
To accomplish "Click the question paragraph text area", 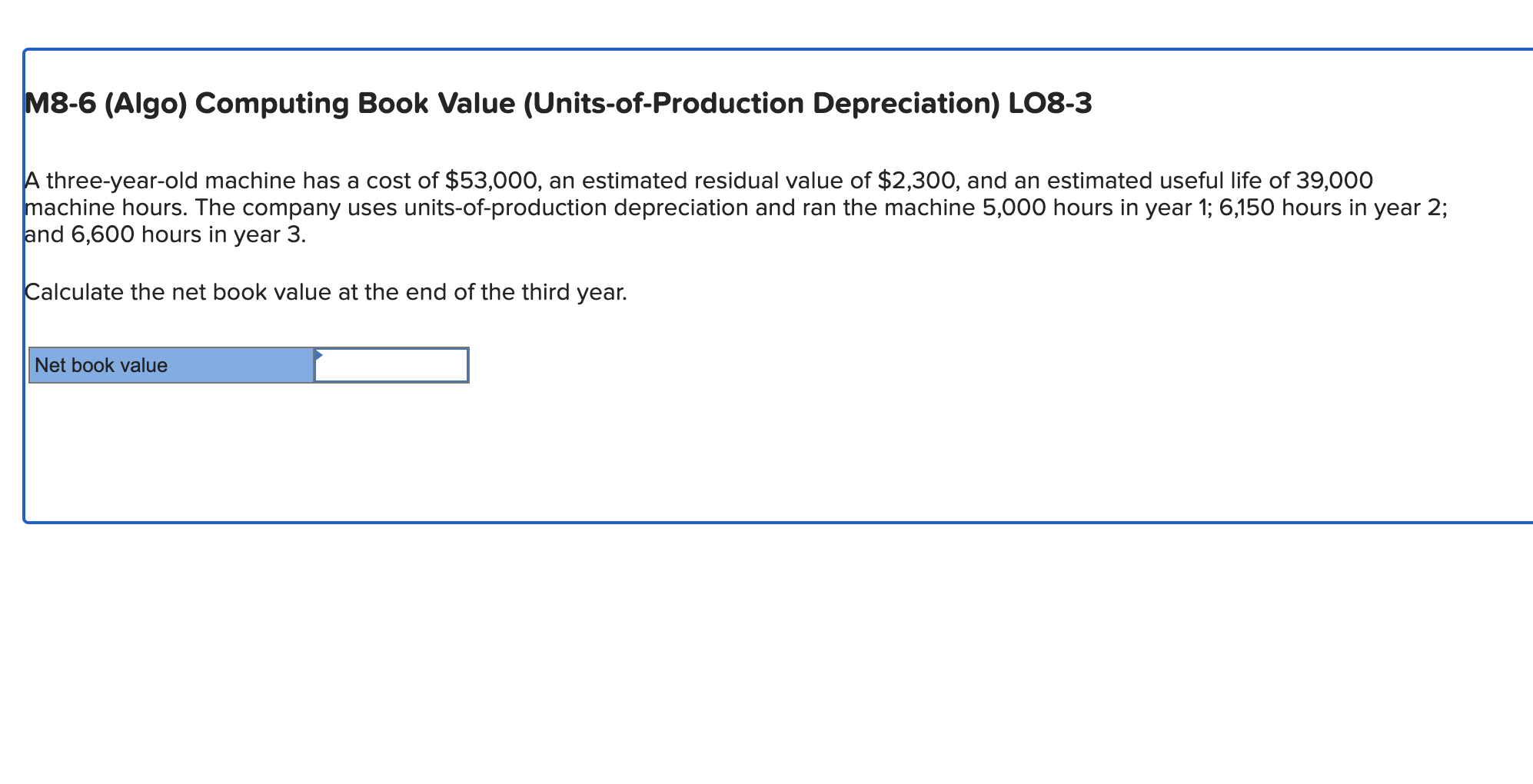I will click(692, 207).
